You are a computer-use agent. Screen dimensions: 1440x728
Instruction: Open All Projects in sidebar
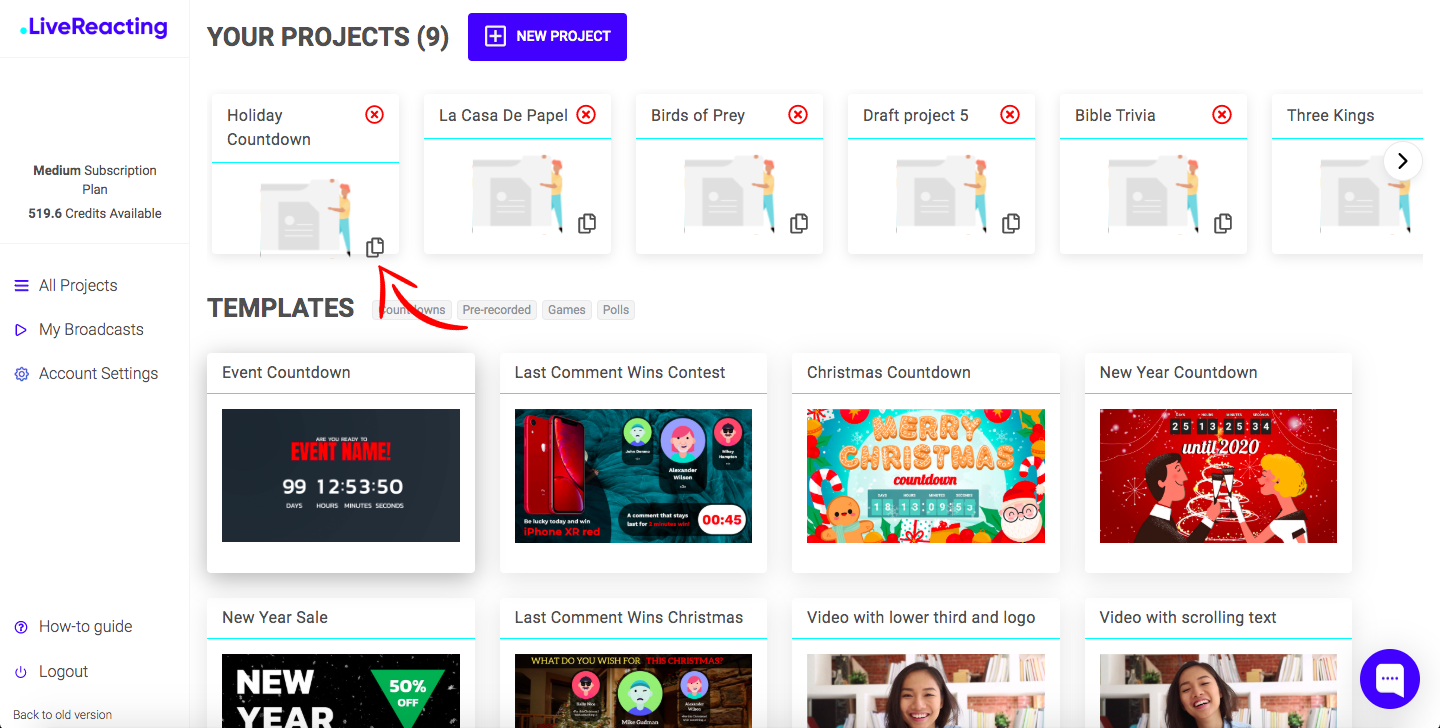pyautogui.click(x=78, y=286)
